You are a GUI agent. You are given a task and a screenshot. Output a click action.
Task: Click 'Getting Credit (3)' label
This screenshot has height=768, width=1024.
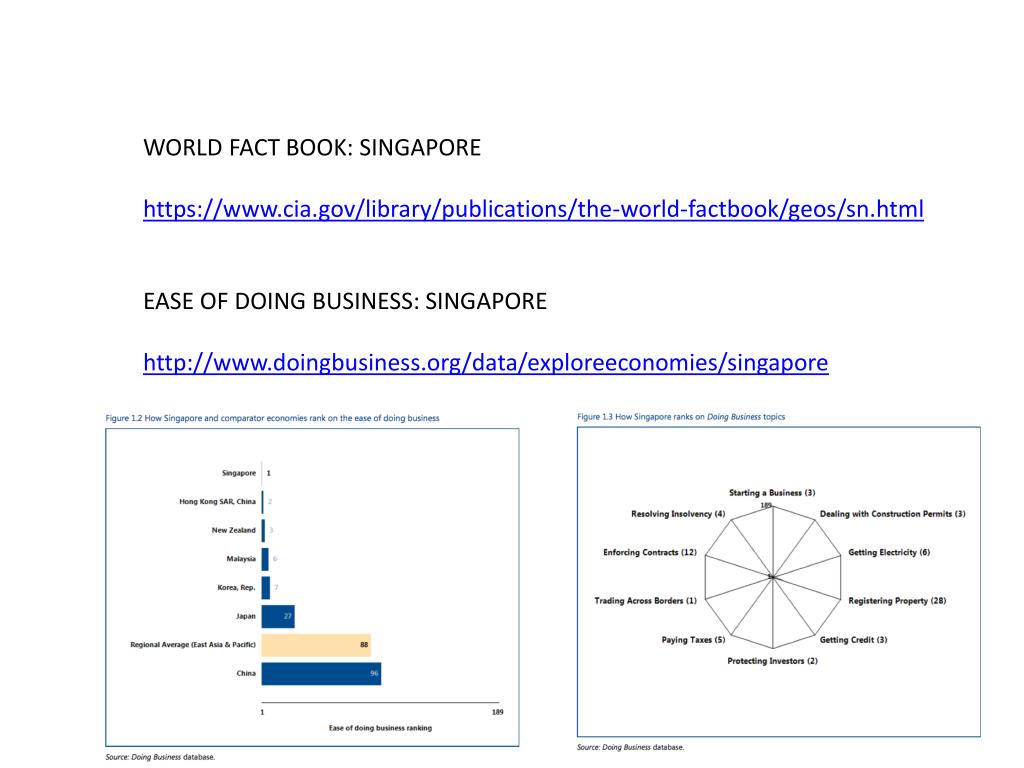854,640
